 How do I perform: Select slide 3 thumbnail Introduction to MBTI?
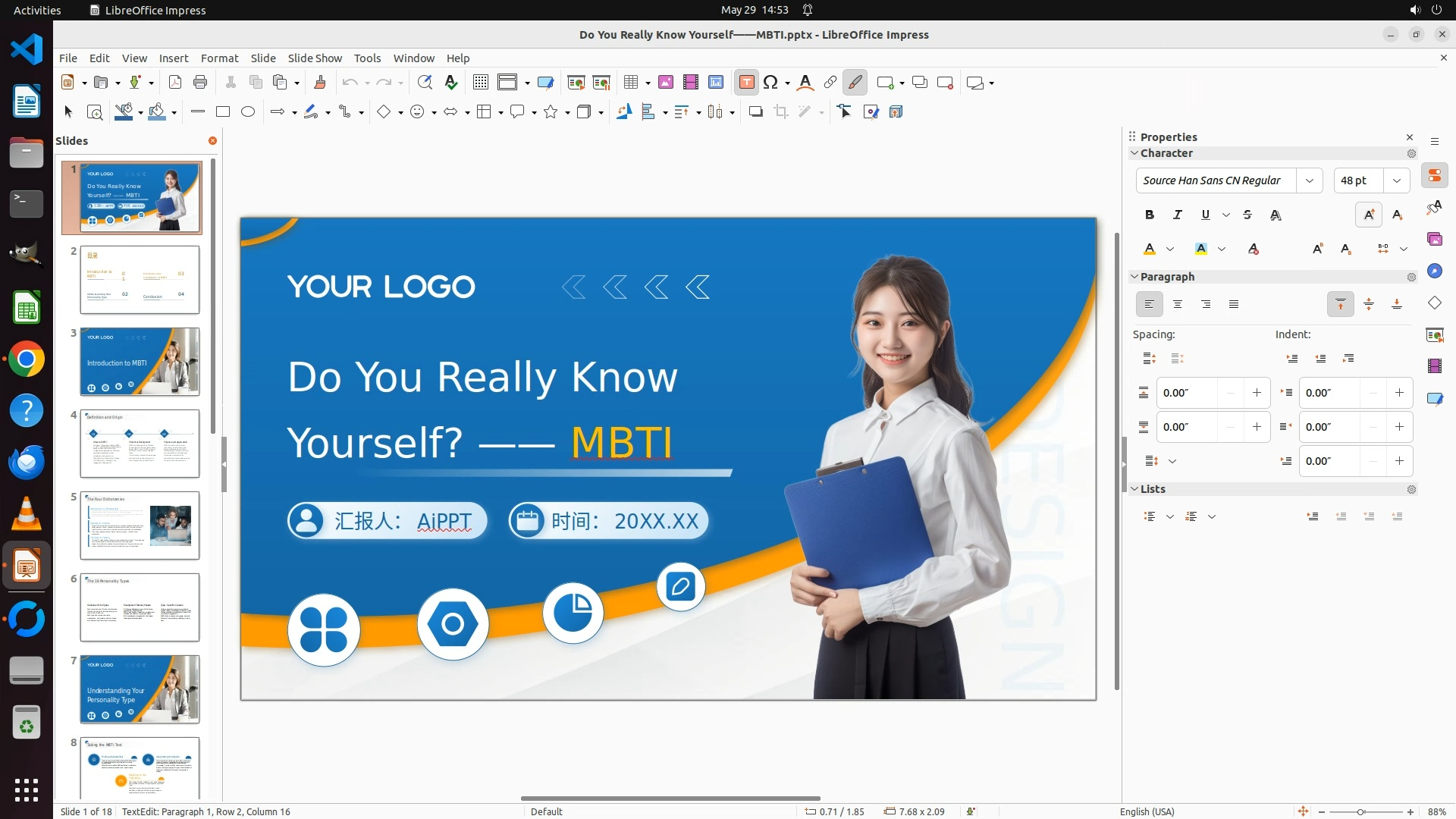click(x=140, y=362)
